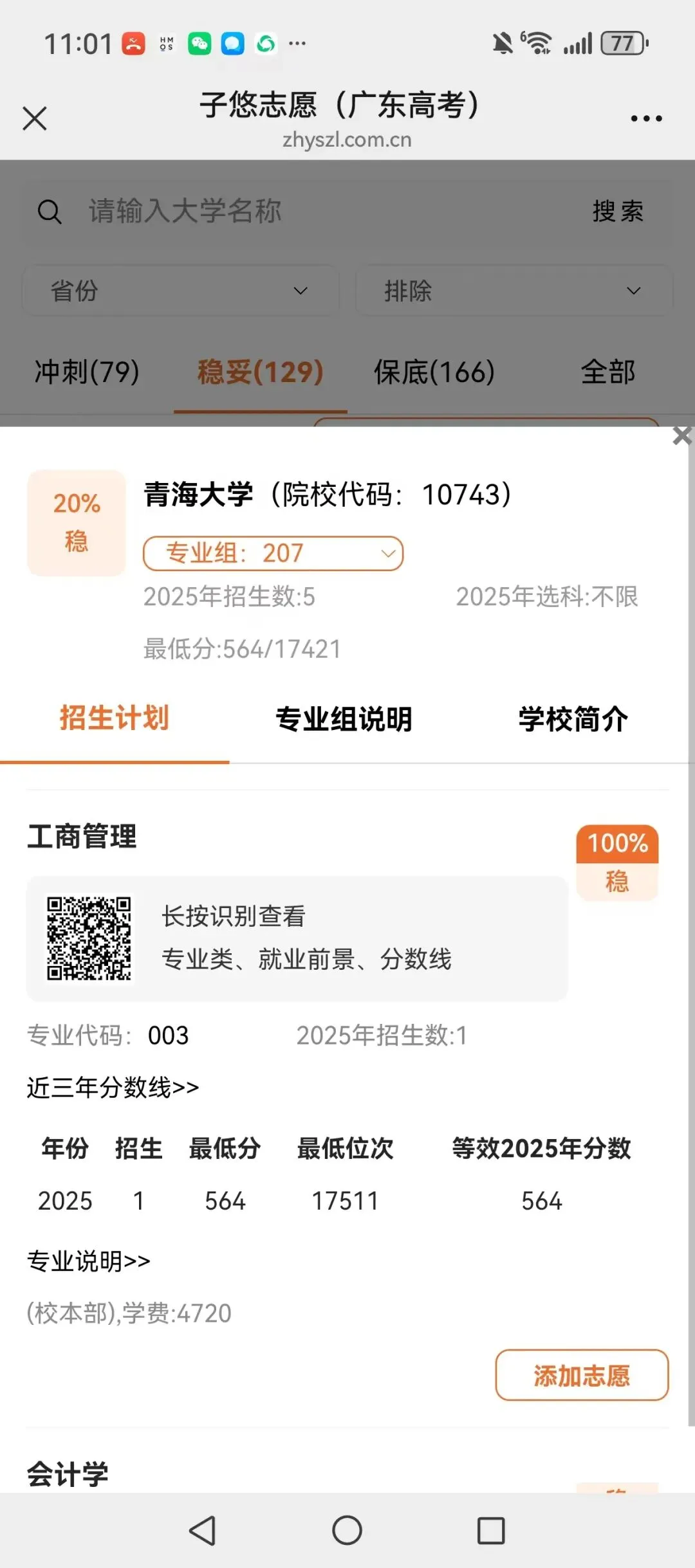The width and height of the screenshot is (695, 1568).
Task: Tap the search magnifier icon
Action: pyautogui.click(x=50, y=211)
